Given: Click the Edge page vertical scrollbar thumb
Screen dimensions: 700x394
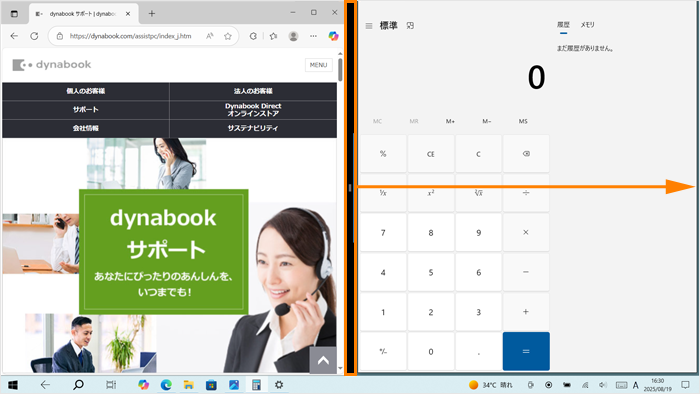Looking at the screenshot, I should (340, 70).
